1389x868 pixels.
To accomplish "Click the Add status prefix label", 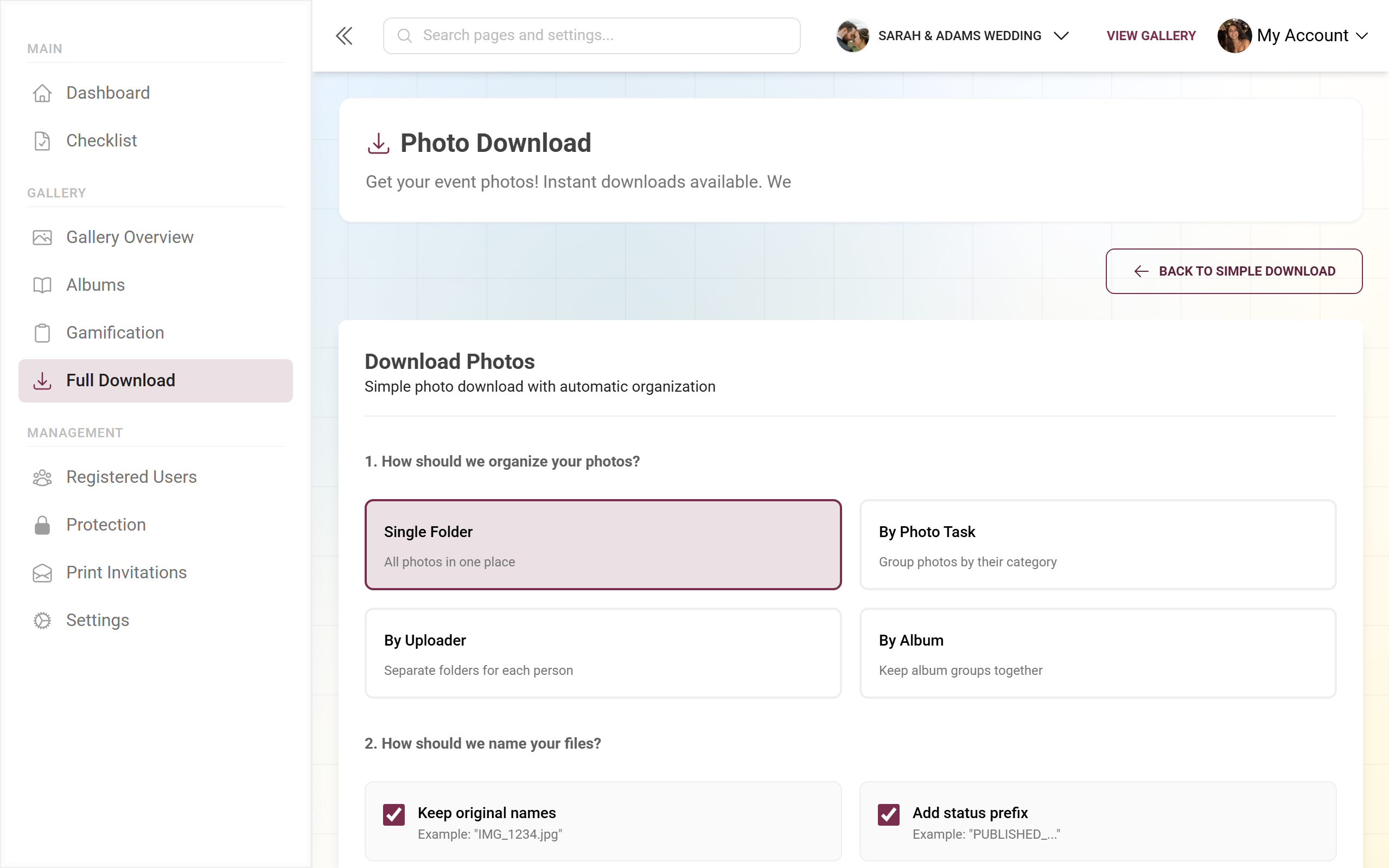I will click(x=970, y=813).
